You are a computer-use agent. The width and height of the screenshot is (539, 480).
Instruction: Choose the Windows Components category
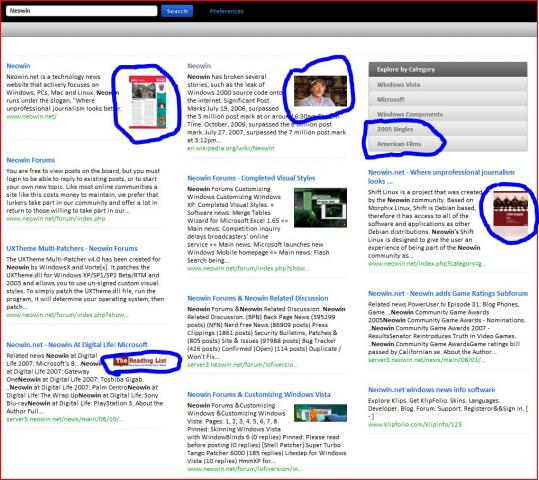(x=448, y=114)
